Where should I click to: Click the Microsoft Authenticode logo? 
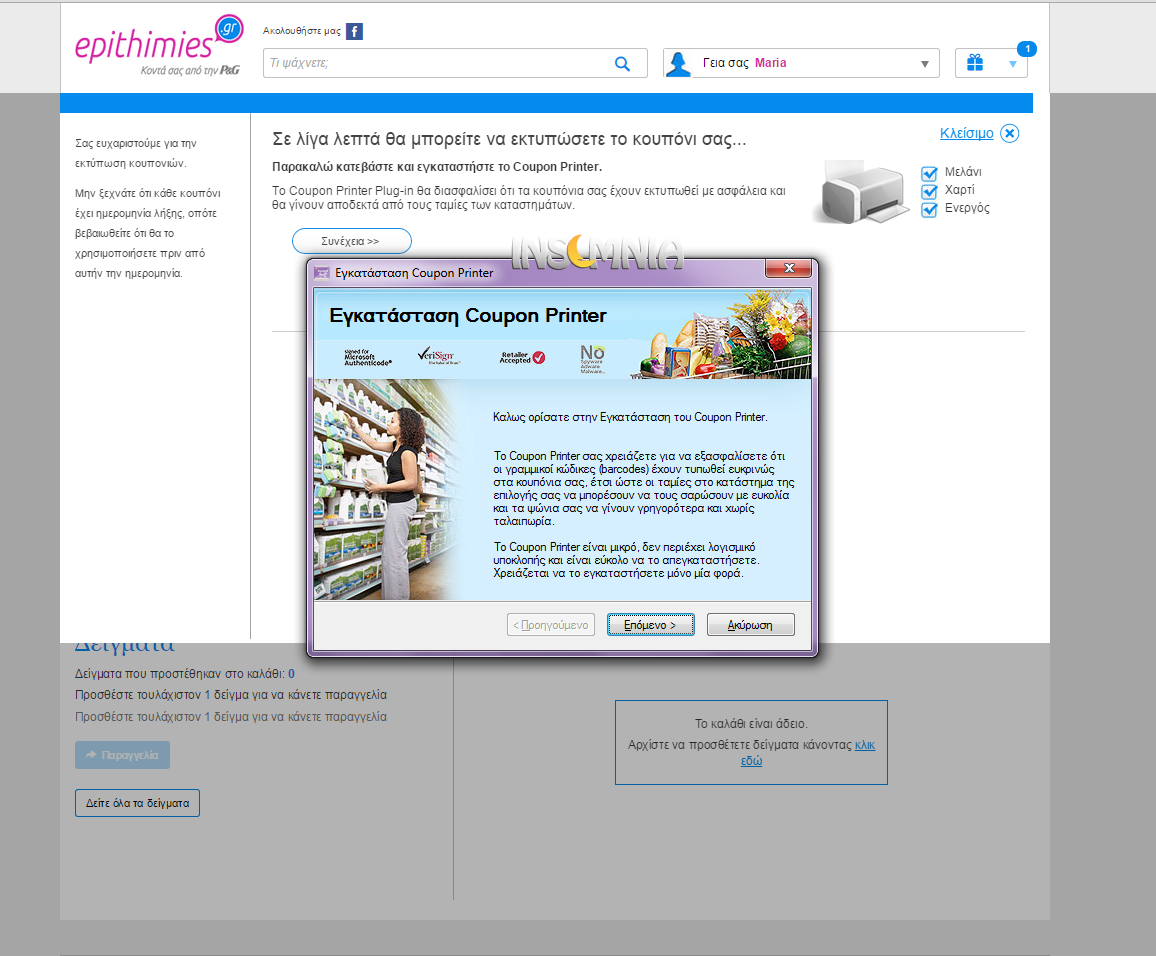click(x=367, y=357)
